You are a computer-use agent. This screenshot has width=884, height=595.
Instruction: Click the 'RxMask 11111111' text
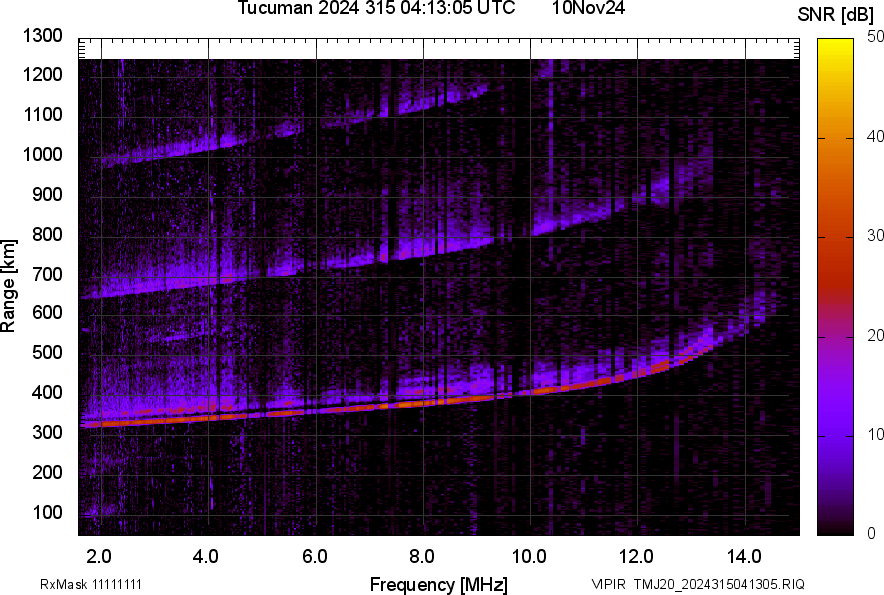pyautogui.click(x=91, y=584)
